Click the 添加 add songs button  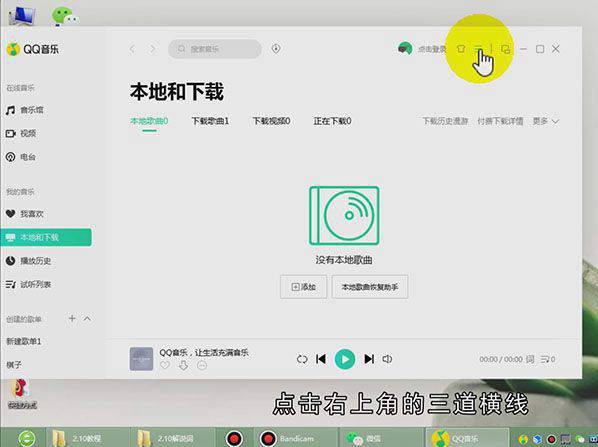coord(304,287)
